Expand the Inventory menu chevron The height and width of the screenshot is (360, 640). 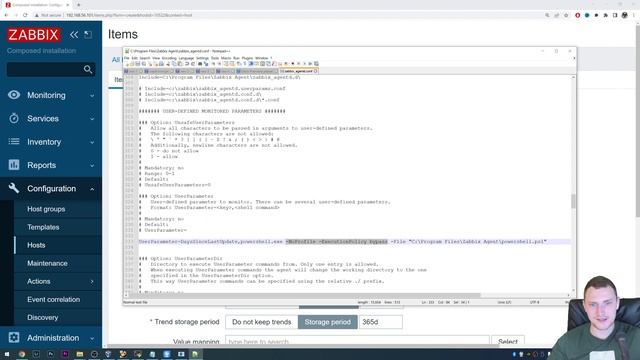tap(92, 142)
